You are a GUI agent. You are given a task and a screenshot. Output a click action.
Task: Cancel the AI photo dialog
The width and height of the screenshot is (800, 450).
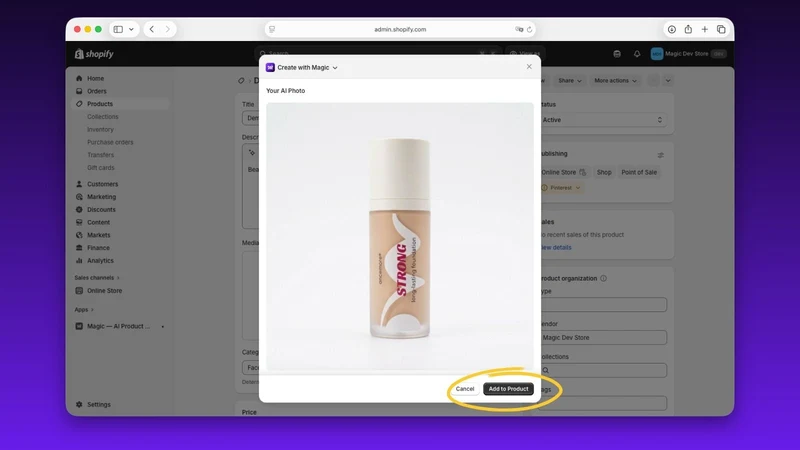click(x=465, y=389)
